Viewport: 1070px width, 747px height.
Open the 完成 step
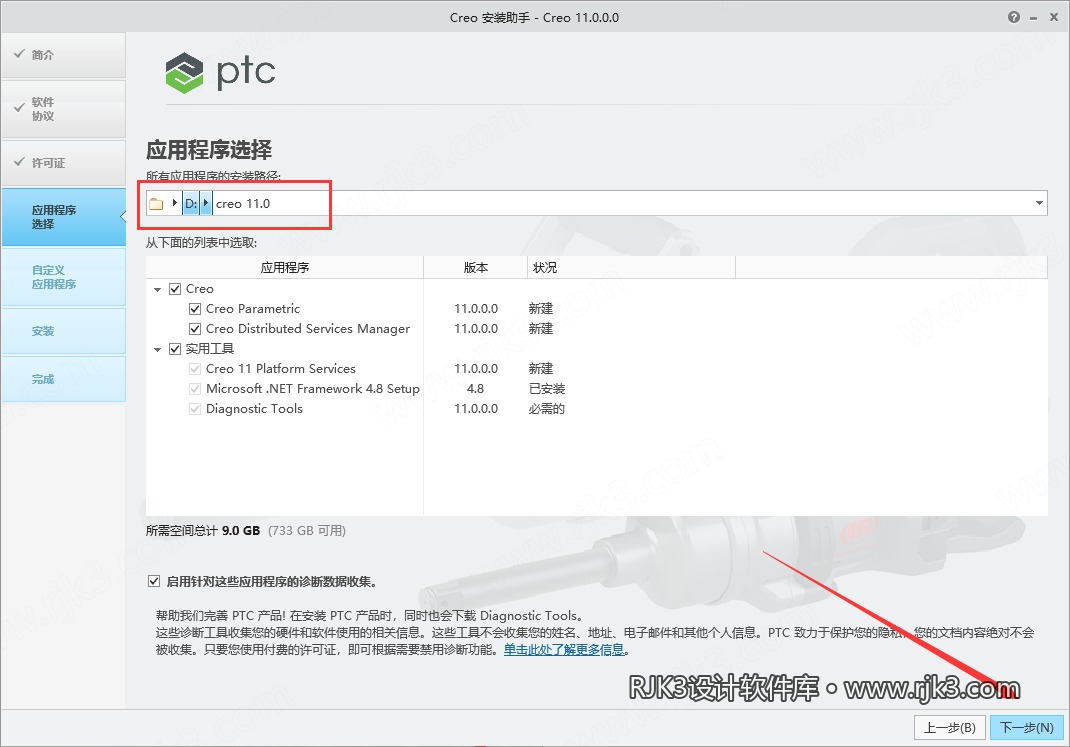pos(63,379)
